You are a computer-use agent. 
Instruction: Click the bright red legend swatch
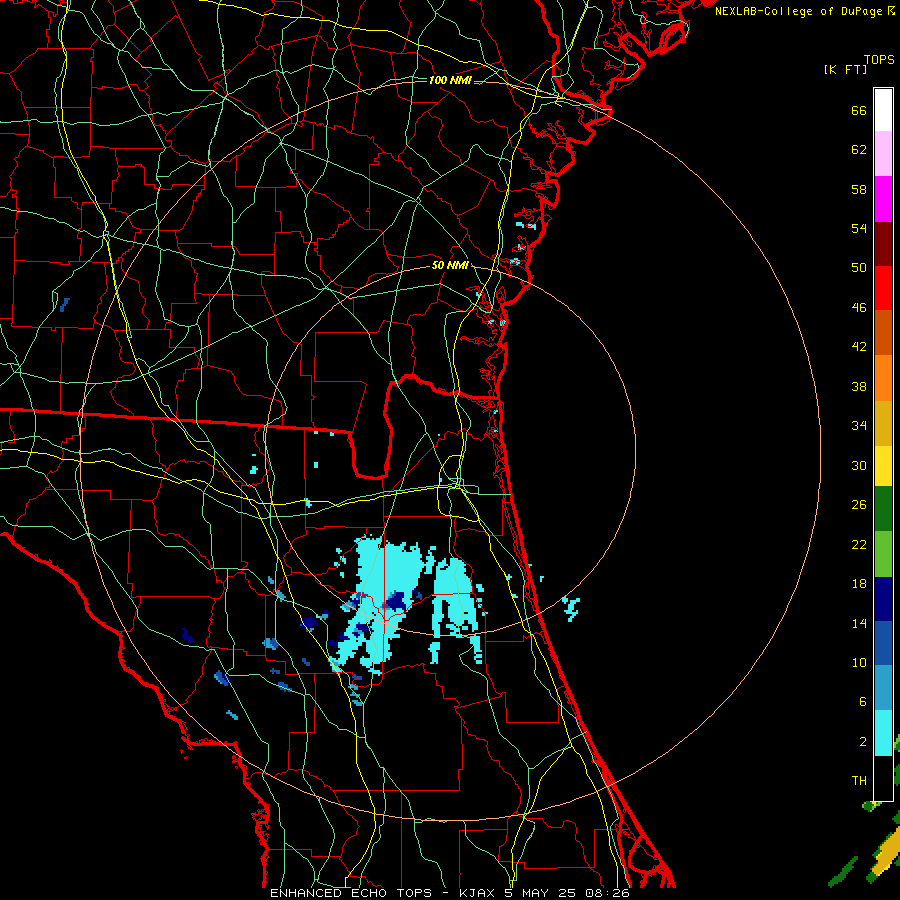click(x=883, y=288)
